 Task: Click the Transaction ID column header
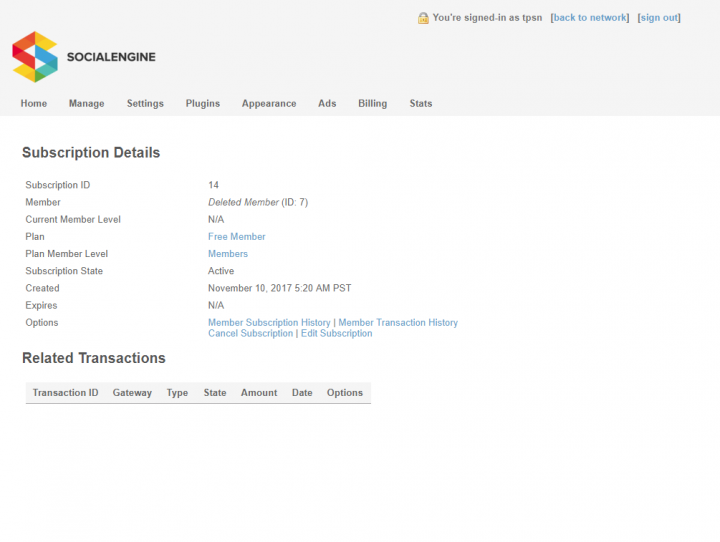[65, 393]
